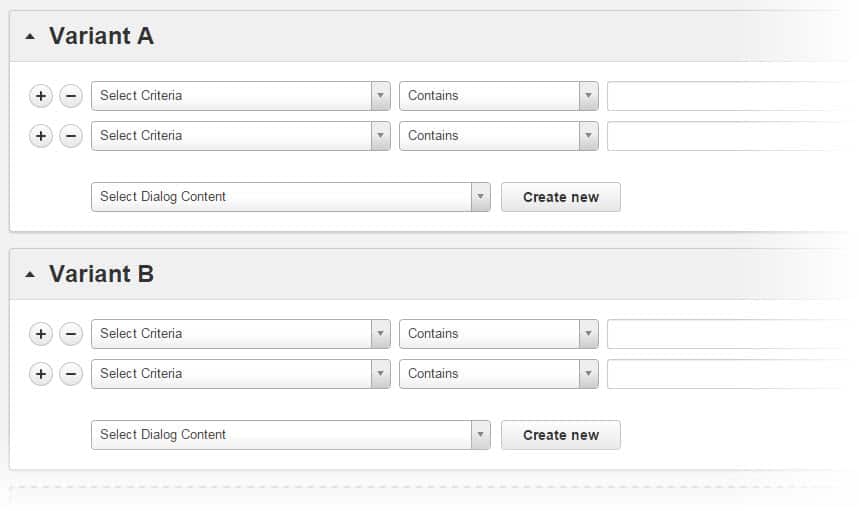Click Create new button in Variant A
The image size is (859, 511).
point(560,197)
